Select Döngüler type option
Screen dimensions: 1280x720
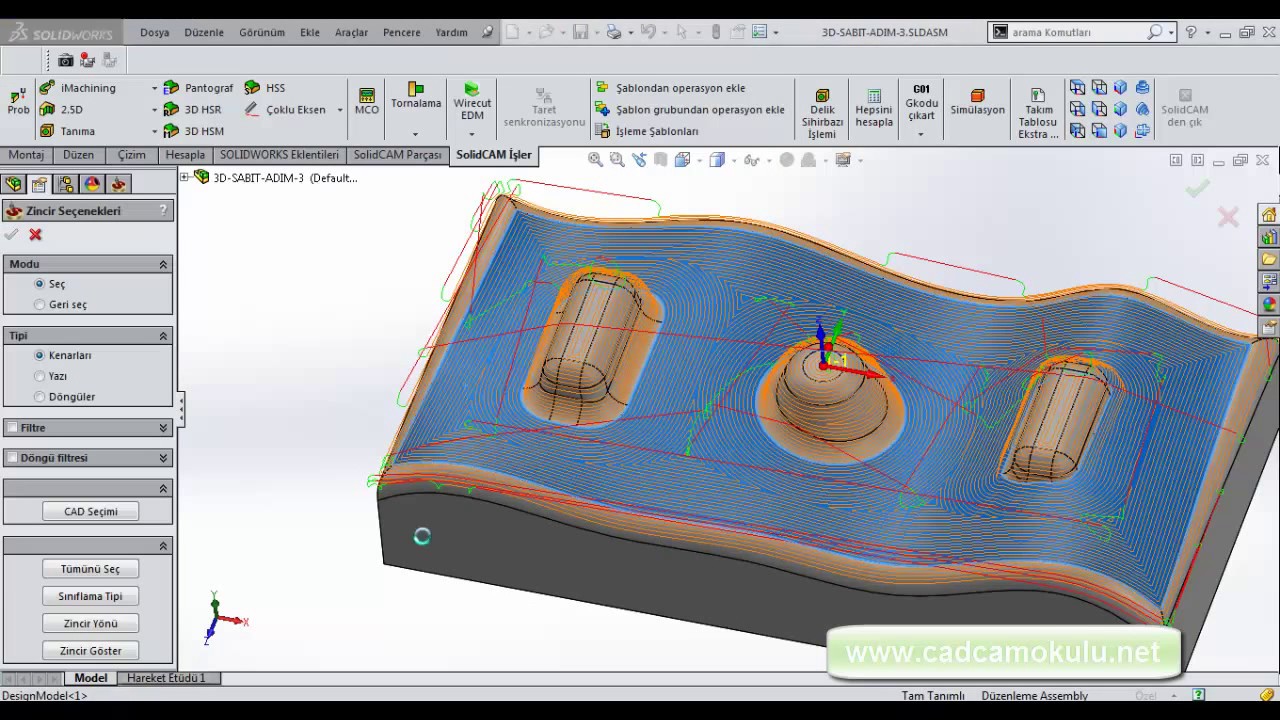pos(40,396)
